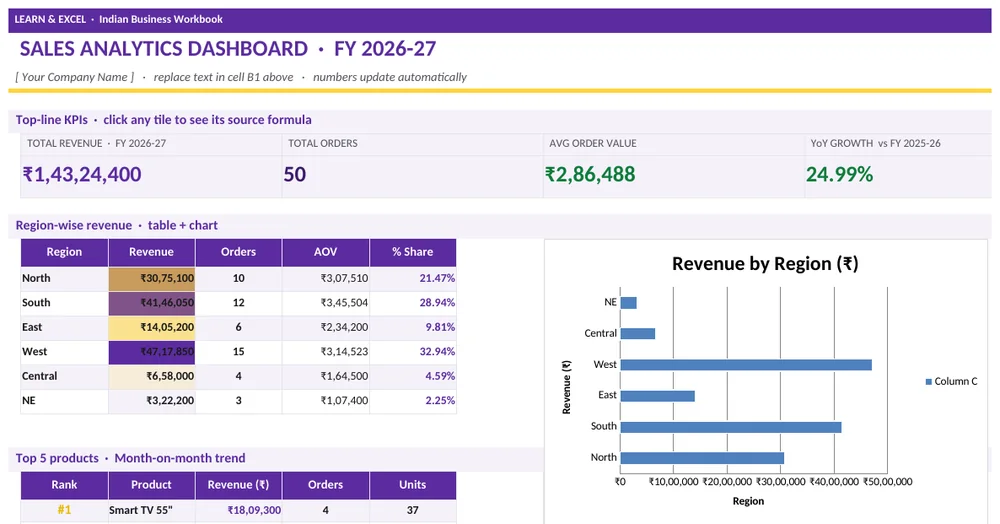Image resolution: width=1000 pixels, height=524 pixels.
Task: Select NE share cell 2.25%
Action: pos(413,400)
